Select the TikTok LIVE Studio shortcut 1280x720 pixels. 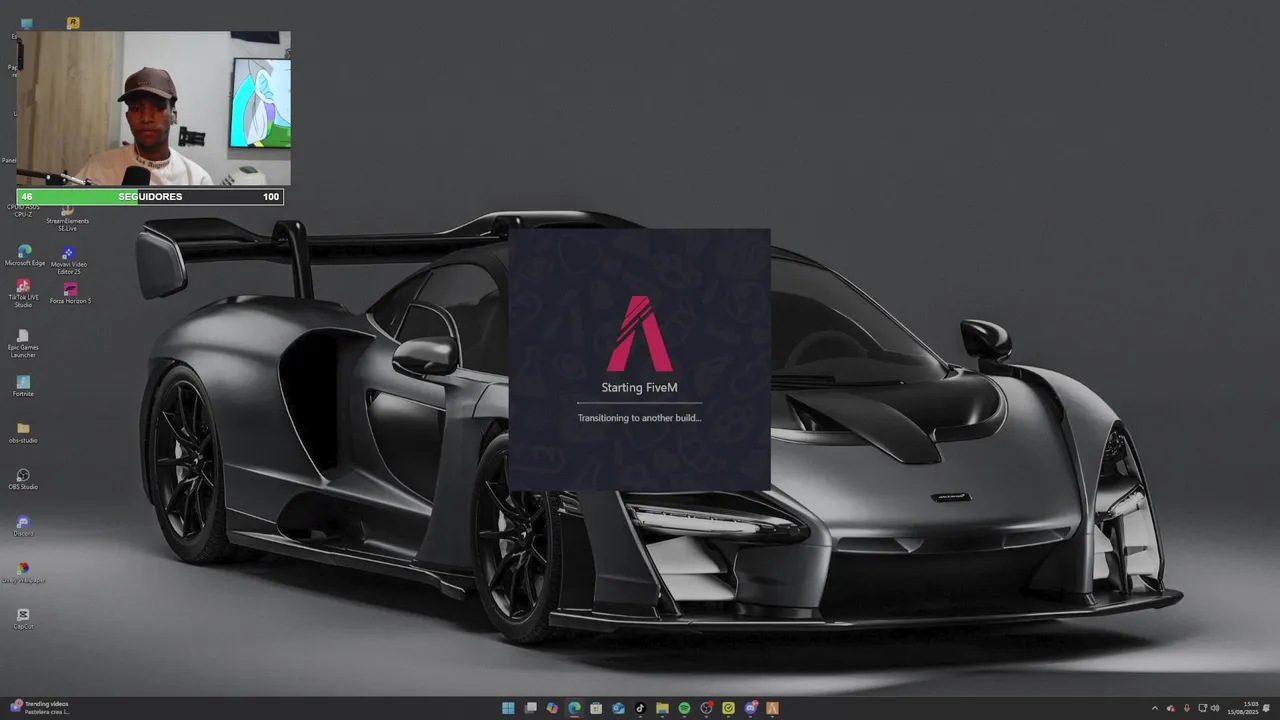23,293
